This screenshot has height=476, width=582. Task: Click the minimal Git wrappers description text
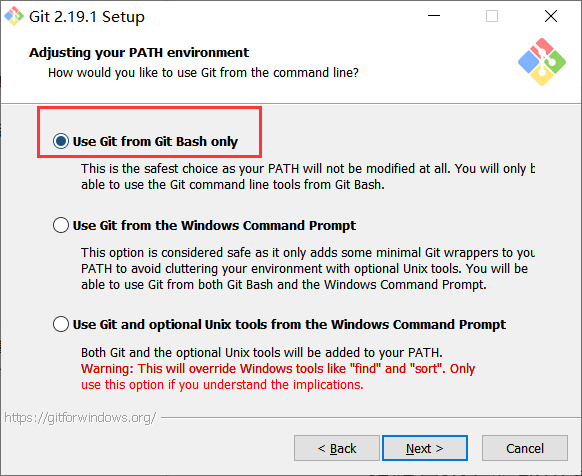308,268
